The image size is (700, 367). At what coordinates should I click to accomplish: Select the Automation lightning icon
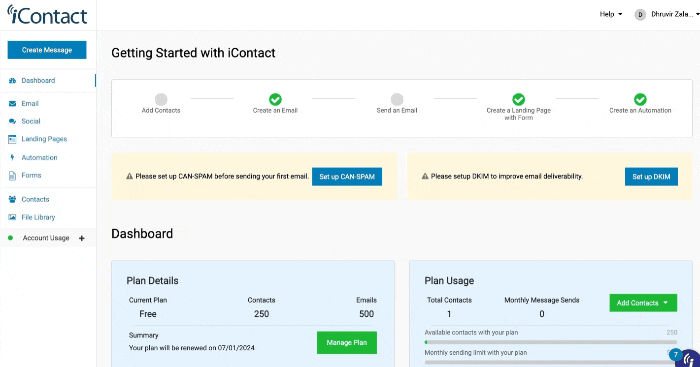coord(12,158)
